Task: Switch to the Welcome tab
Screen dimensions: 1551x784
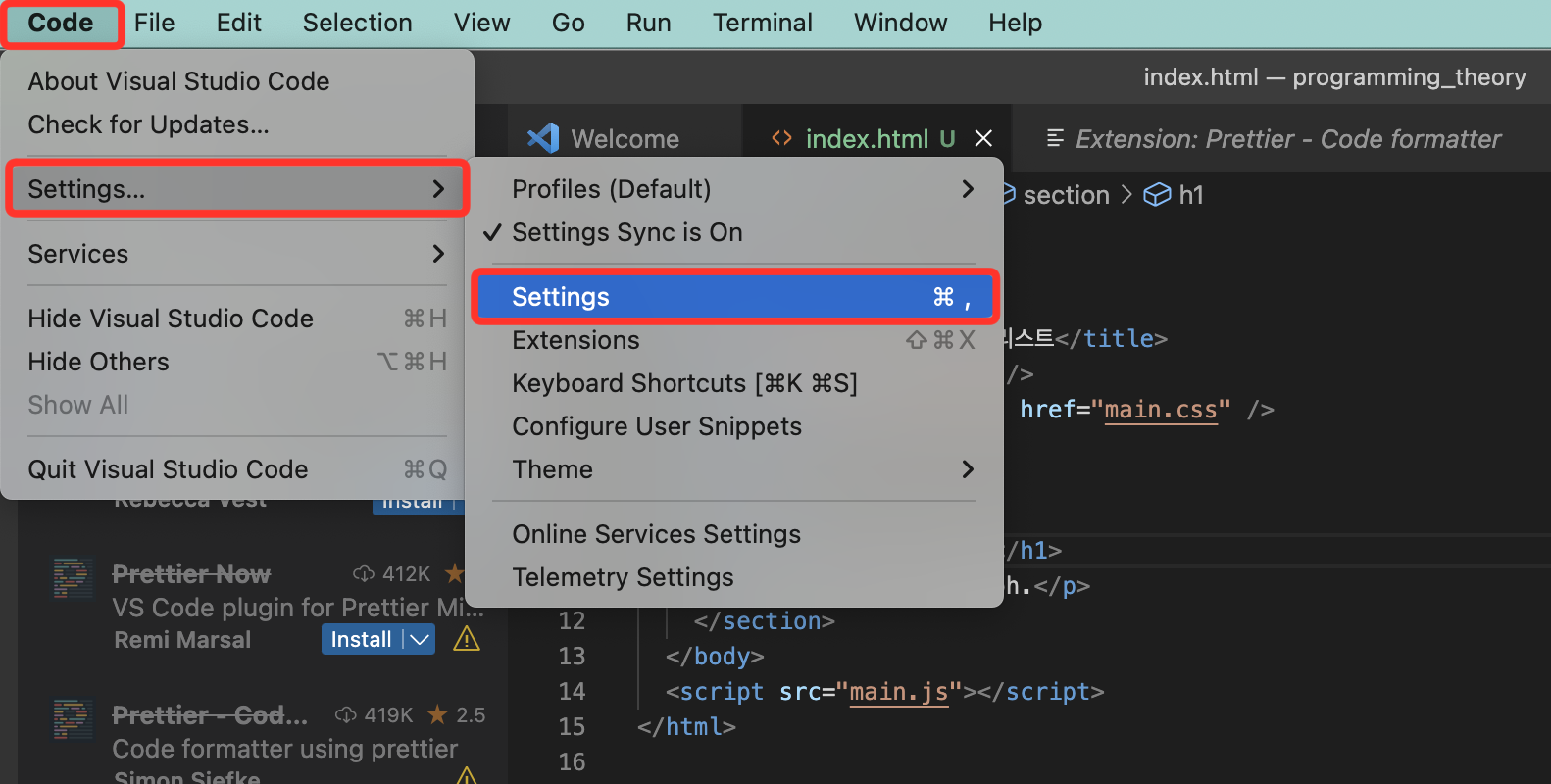Action: click(x=625, y=139)
